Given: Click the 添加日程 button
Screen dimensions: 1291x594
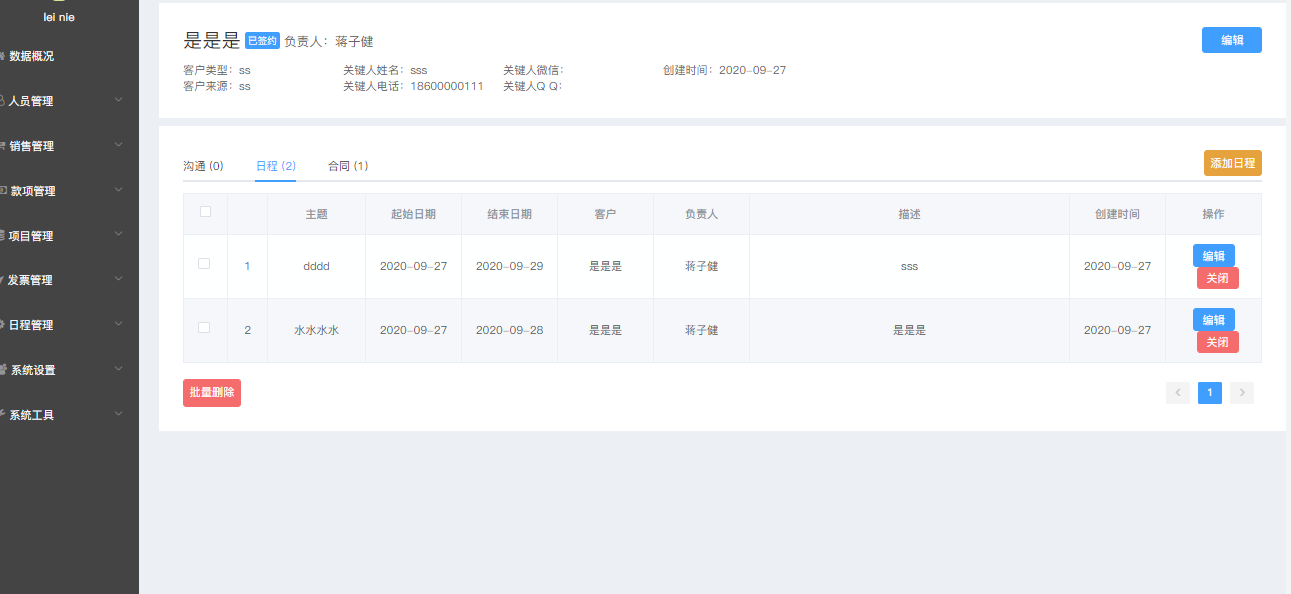Looking at the screenshot, I should (1233, 163).
